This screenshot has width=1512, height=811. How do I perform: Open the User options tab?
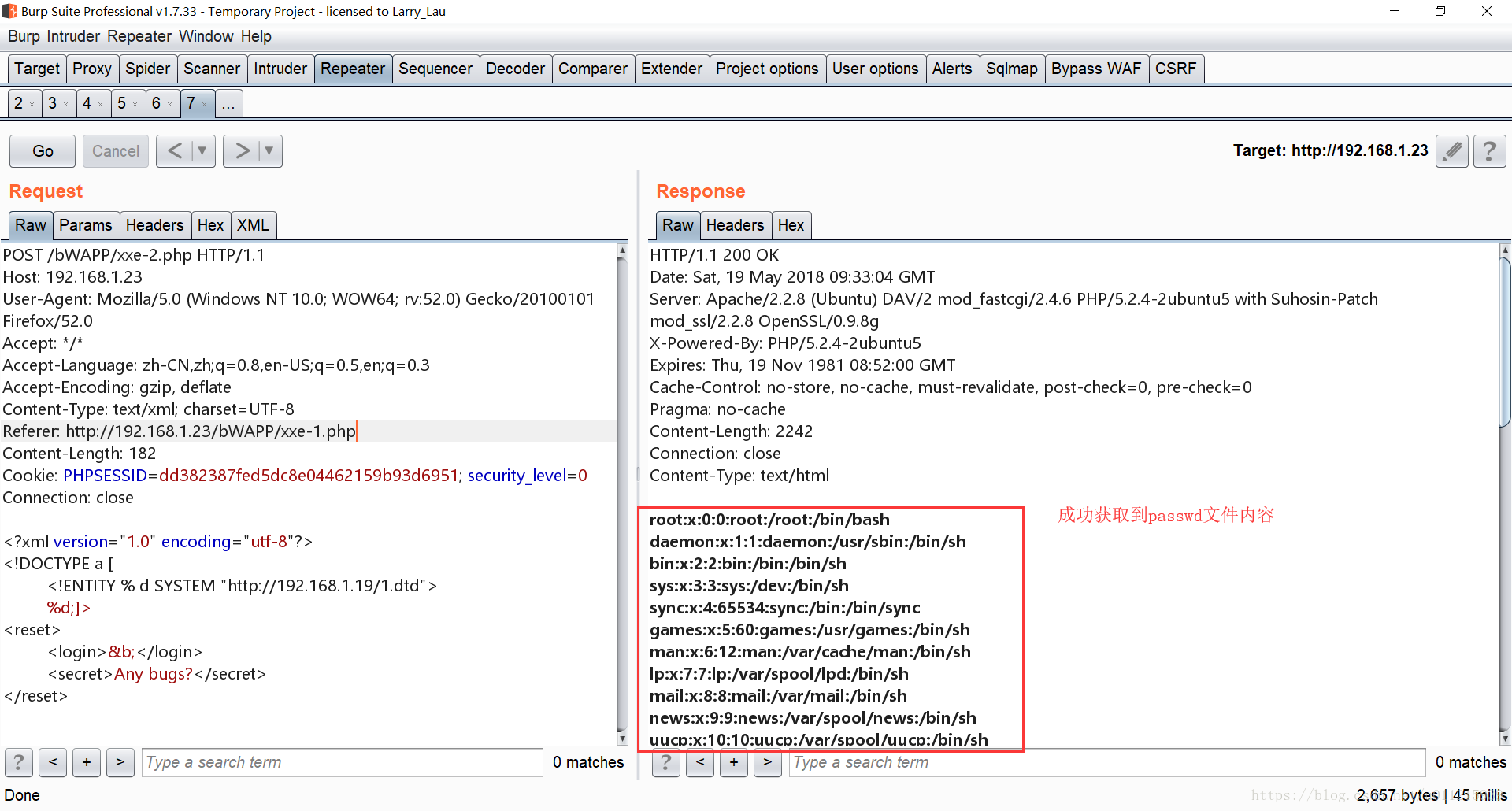coord(876,69)
